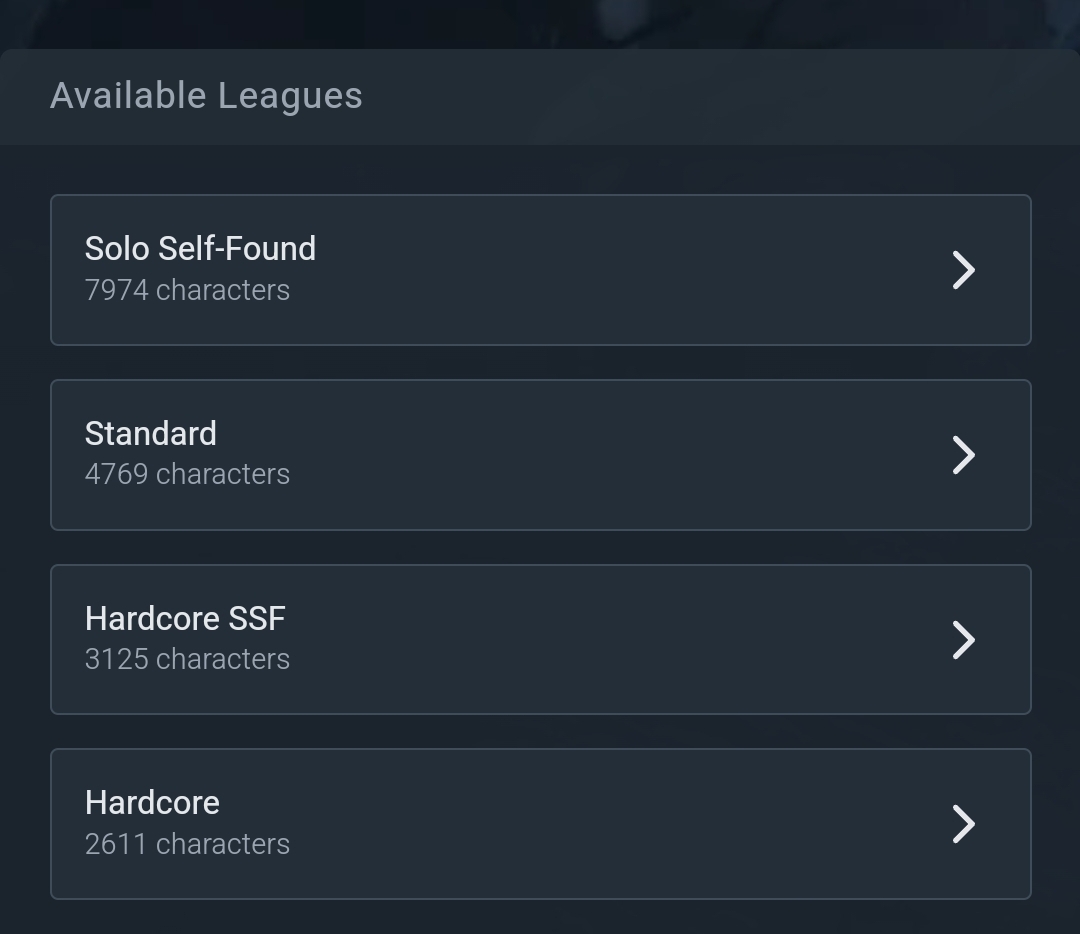
Task: Select the league with the fewest characters
Action: [541, 824]
